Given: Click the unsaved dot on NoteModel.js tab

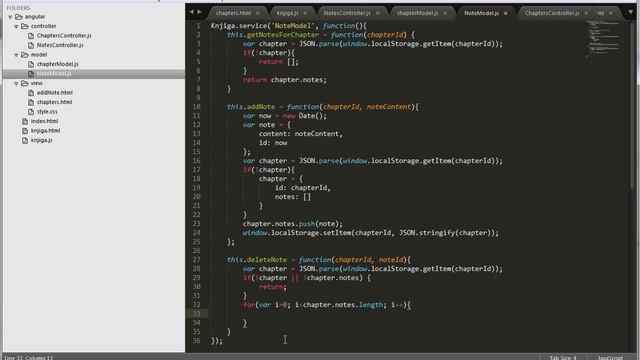Looking at the screenshot, I should (506, 13).
